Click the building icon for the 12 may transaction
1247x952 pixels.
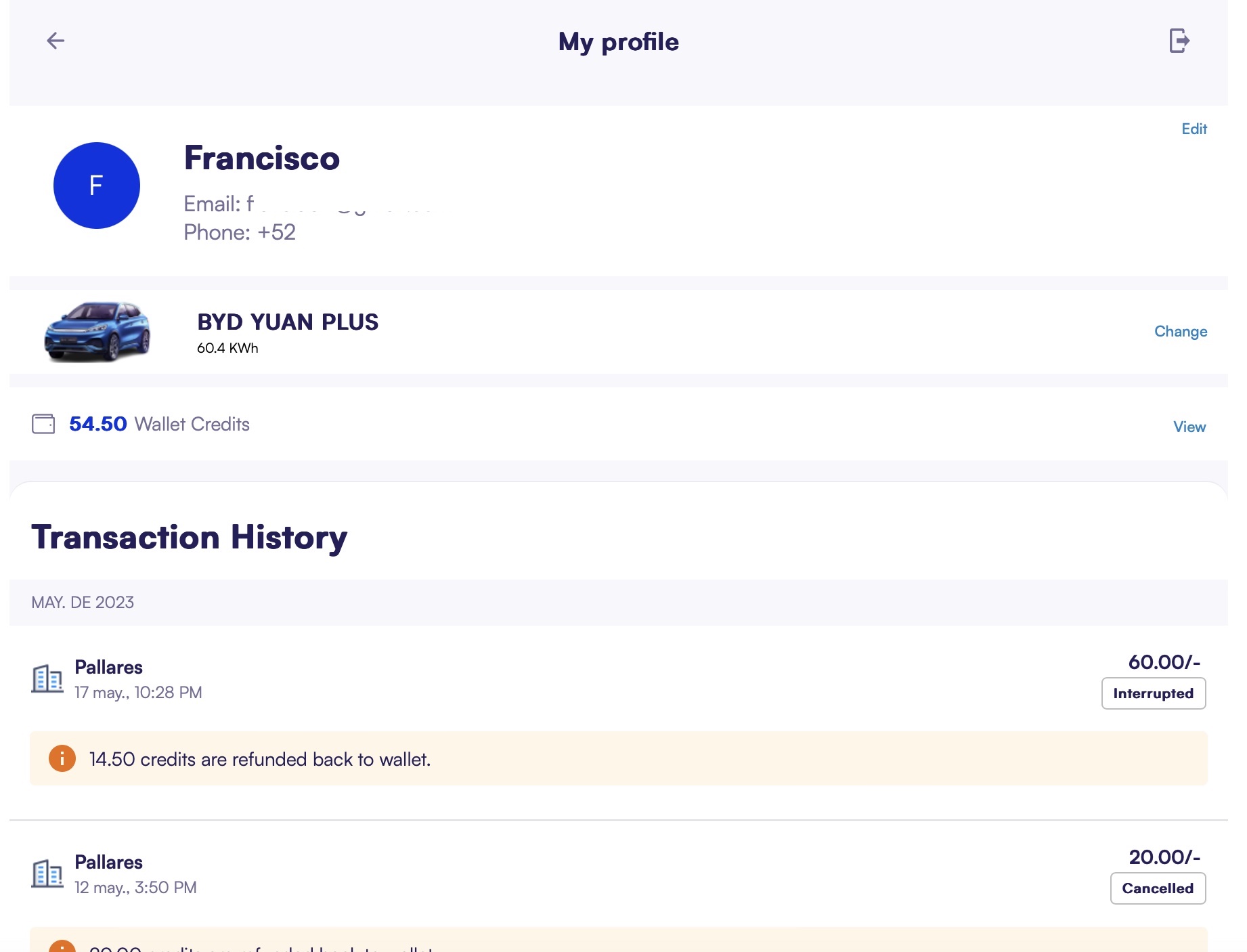tap(46, 873)
